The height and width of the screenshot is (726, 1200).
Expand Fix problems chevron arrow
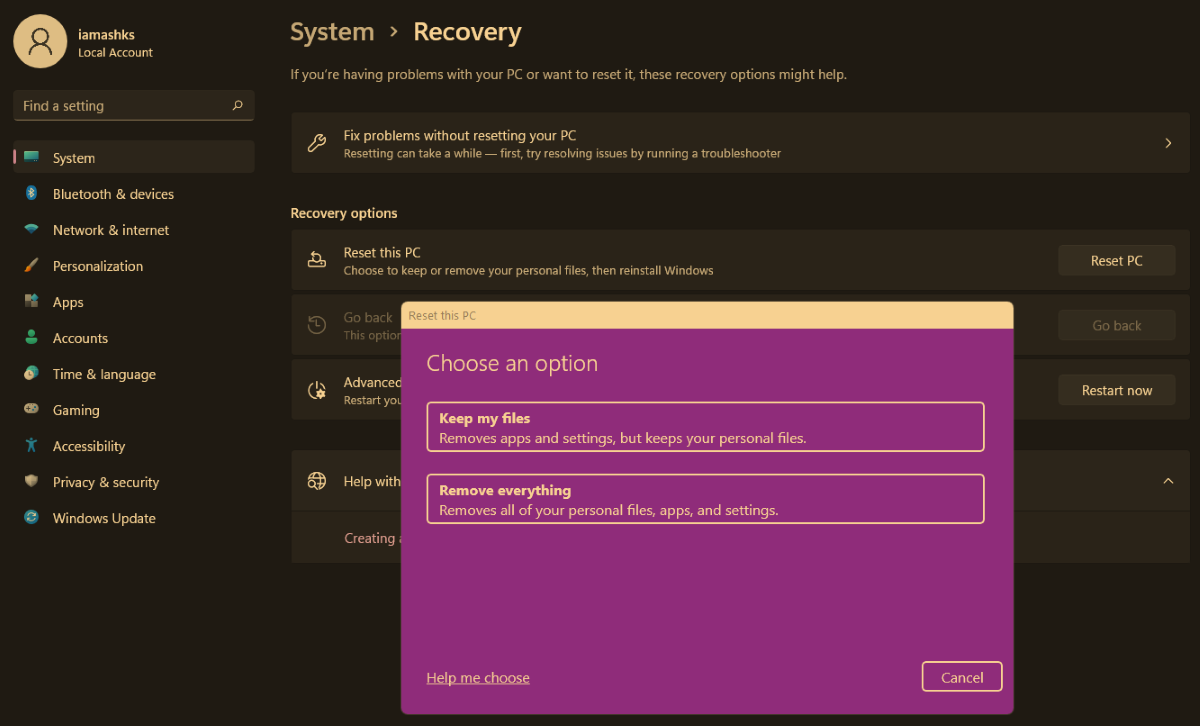coord(1168,143)
